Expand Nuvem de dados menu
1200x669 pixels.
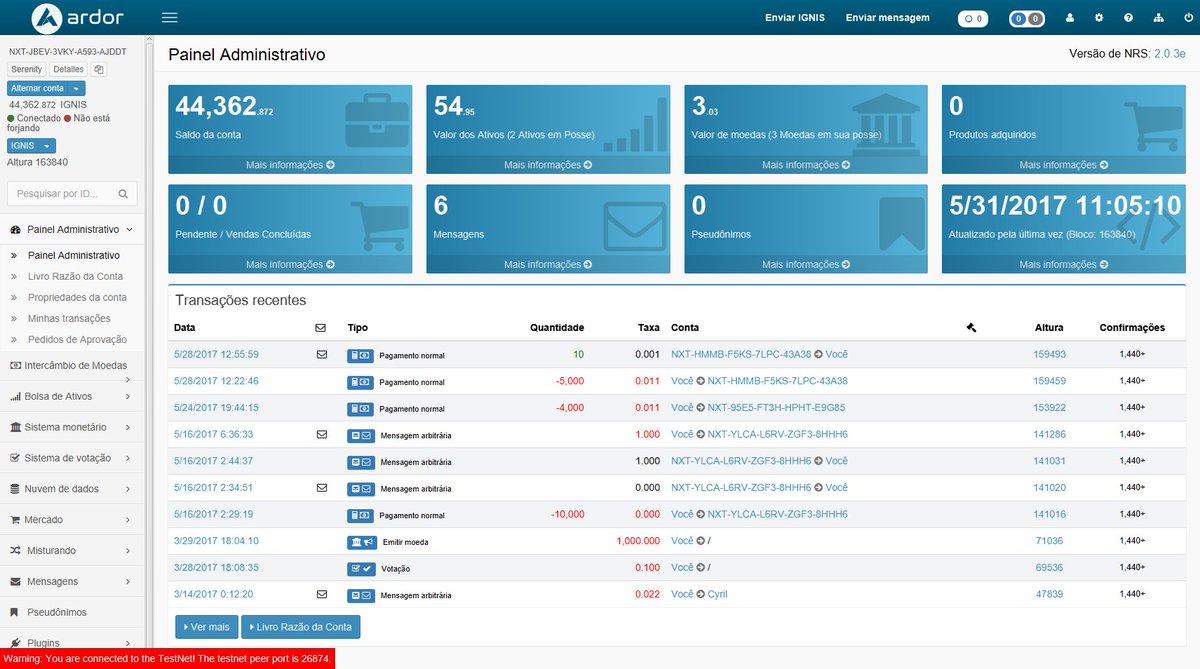72,489
